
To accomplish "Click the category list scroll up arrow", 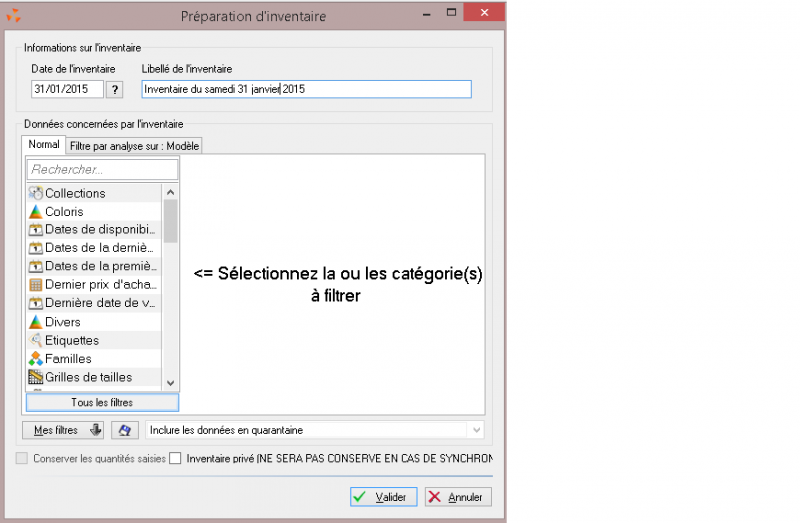I will (x=170, y=192).
